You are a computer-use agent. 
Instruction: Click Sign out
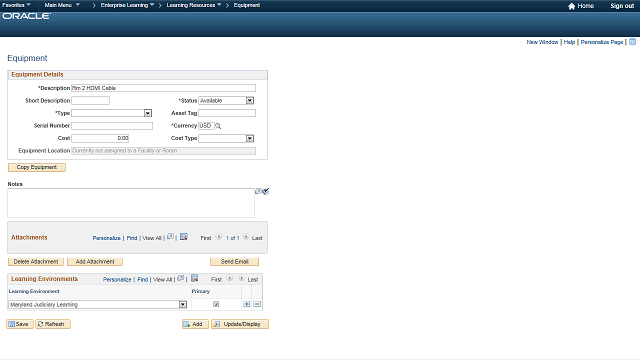[622, 6]
